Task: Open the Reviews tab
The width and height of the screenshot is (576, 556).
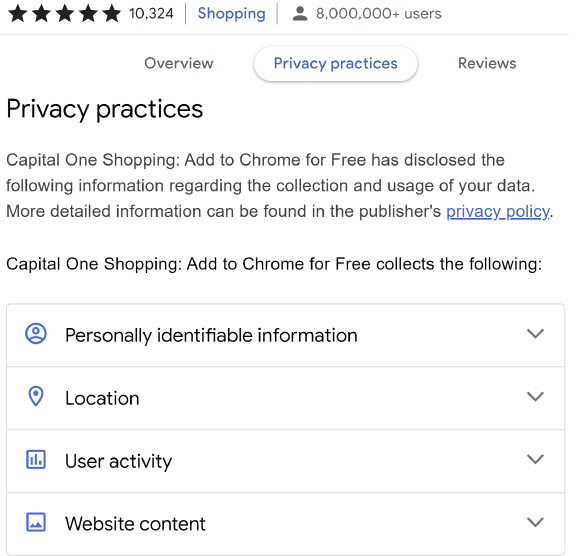Action: pyautogui.click(x=487, y=63)
